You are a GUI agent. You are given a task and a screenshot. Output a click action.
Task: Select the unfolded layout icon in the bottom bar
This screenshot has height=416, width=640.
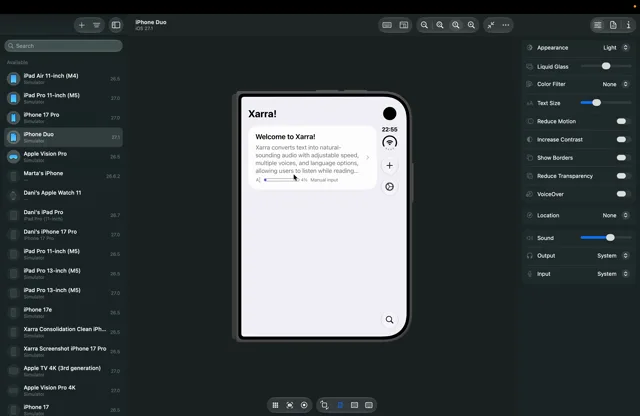pos(354,405)
